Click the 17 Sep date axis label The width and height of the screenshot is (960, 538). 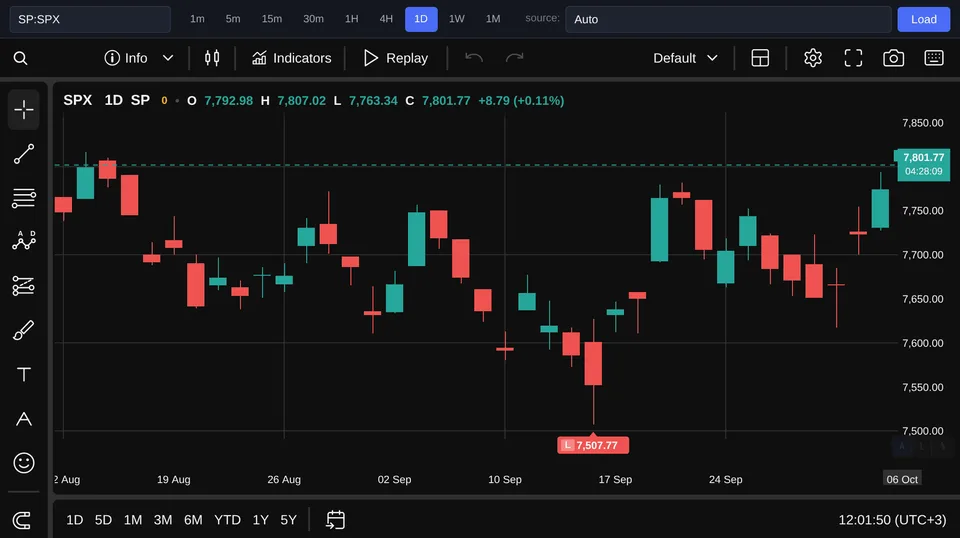[x=615, y=479]
